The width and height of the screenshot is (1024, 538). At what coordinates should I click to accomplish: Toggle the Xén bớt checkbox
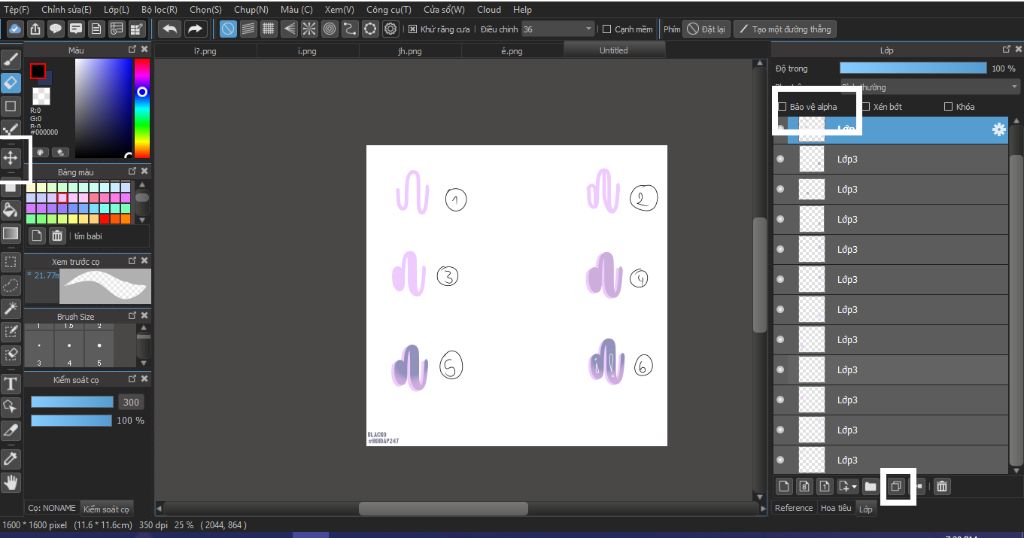point(866,107)
